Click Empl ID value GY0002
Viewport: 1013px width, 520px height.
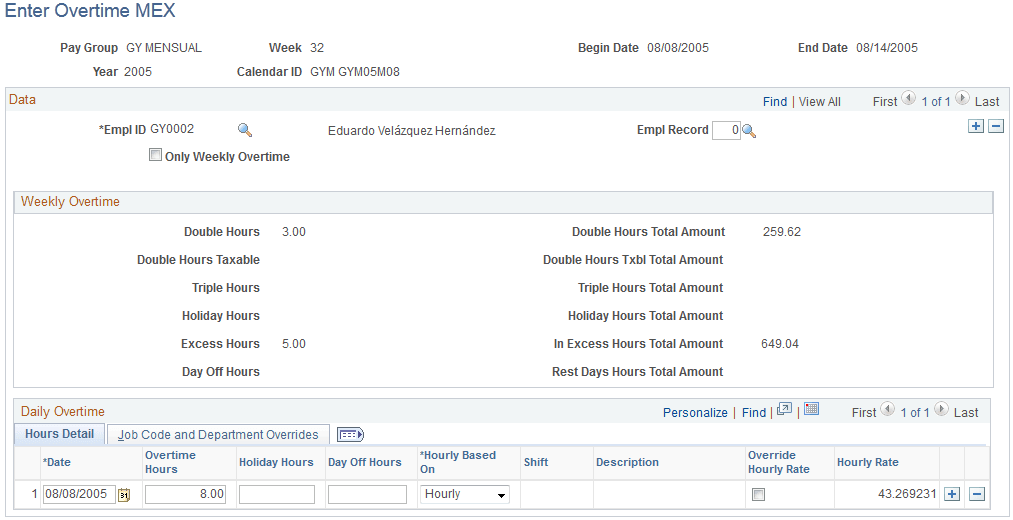172,129
